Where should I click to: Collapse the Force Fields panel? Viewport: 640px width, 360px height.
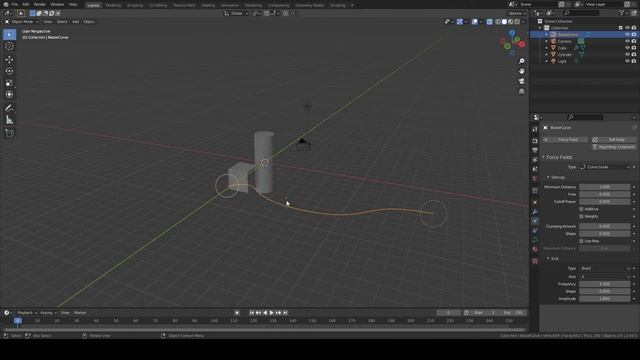pos(543,157)
